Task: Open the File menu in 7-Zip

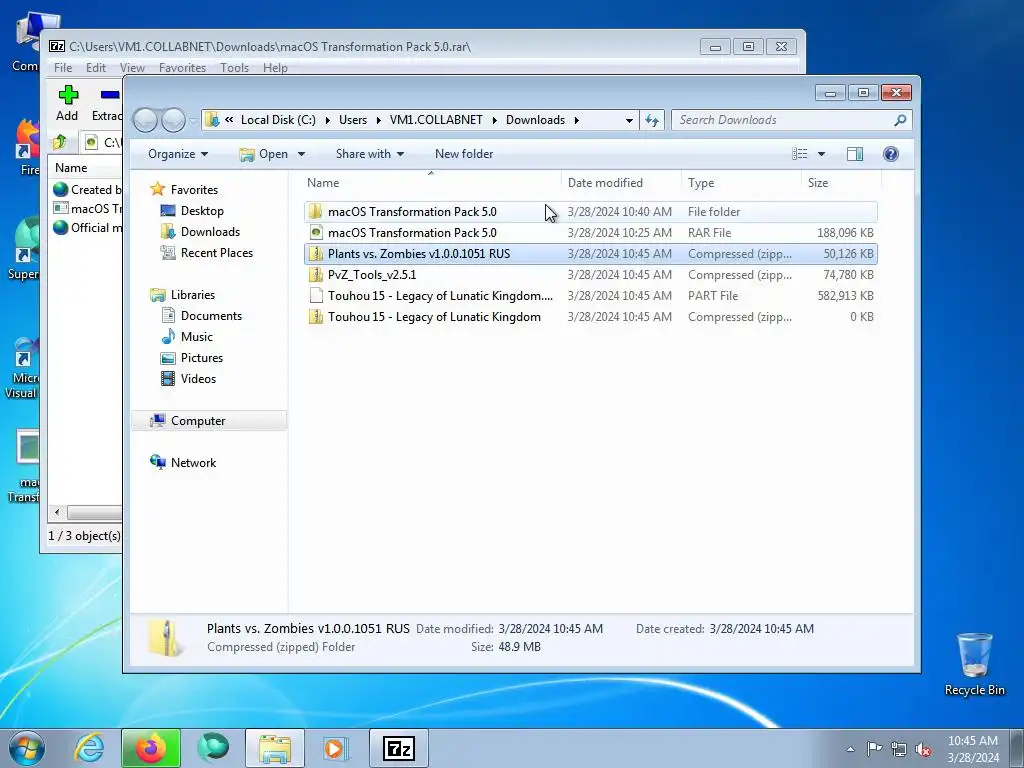Action: click(63, 68)
